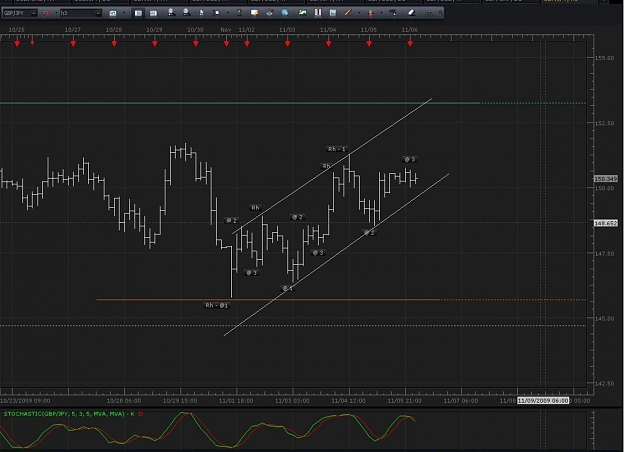Viewport: 625px width, 452px height.
Task: Click the red arrow marker under 10/30
Action: click(x=196, y=43)
